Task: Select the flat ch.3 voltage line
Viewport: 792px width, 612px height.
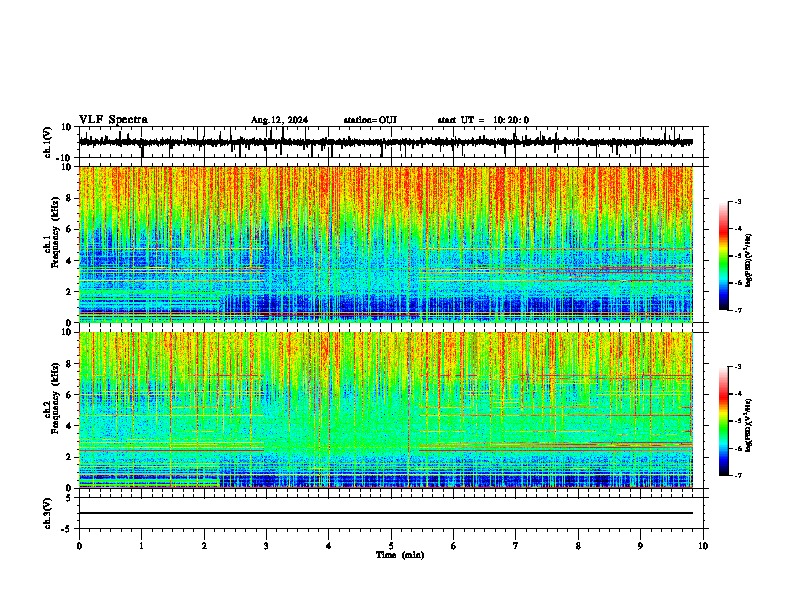Action: point(385,513)
